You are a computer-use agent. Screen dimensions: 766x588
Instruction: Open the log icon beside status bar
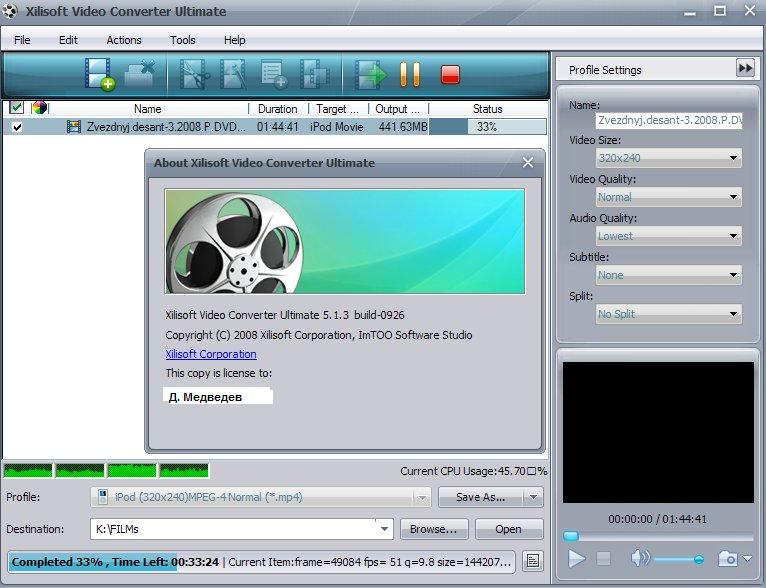pos(533,561)
